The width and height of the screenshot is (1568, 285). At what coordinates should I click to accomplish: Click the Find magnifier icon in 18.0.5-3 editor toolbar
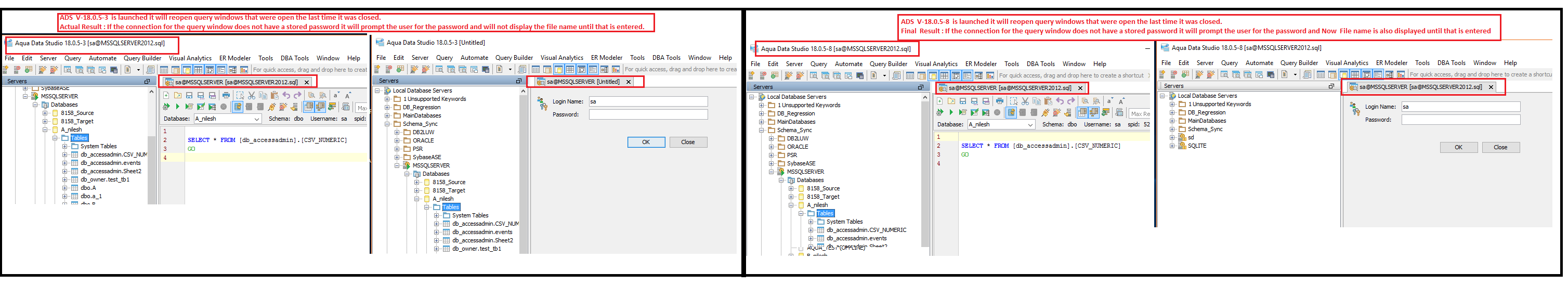pos(311,96)
